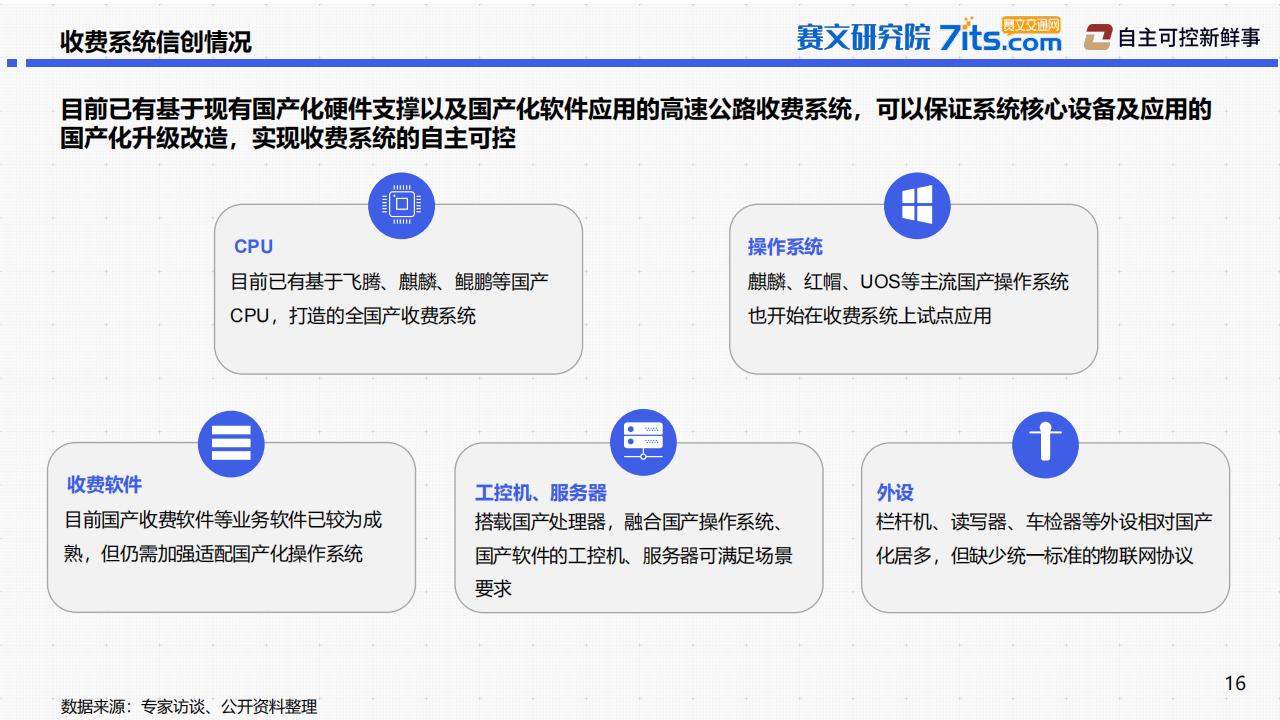Click the text 麒麟、红帽、UOS等主流国产操作系统
The image size is (1280, 720).
pyautogui.click(x=908, y=282)
